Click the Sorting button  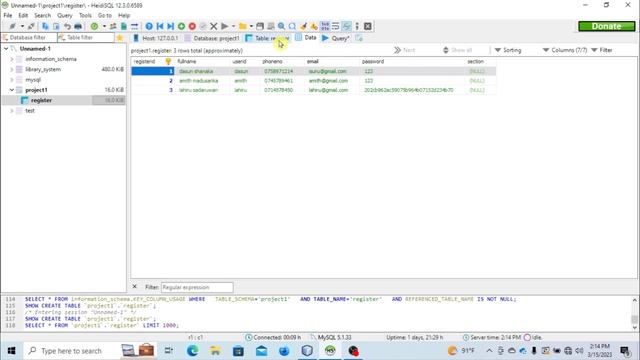pos(508,50)
